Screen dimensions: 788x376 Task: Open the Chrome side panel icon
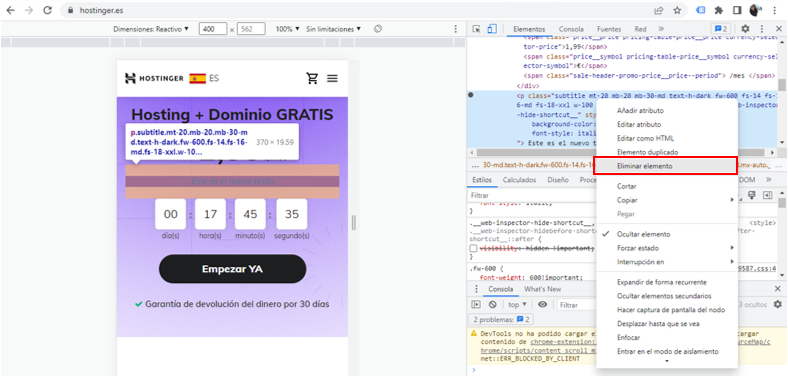coord(737,10)
